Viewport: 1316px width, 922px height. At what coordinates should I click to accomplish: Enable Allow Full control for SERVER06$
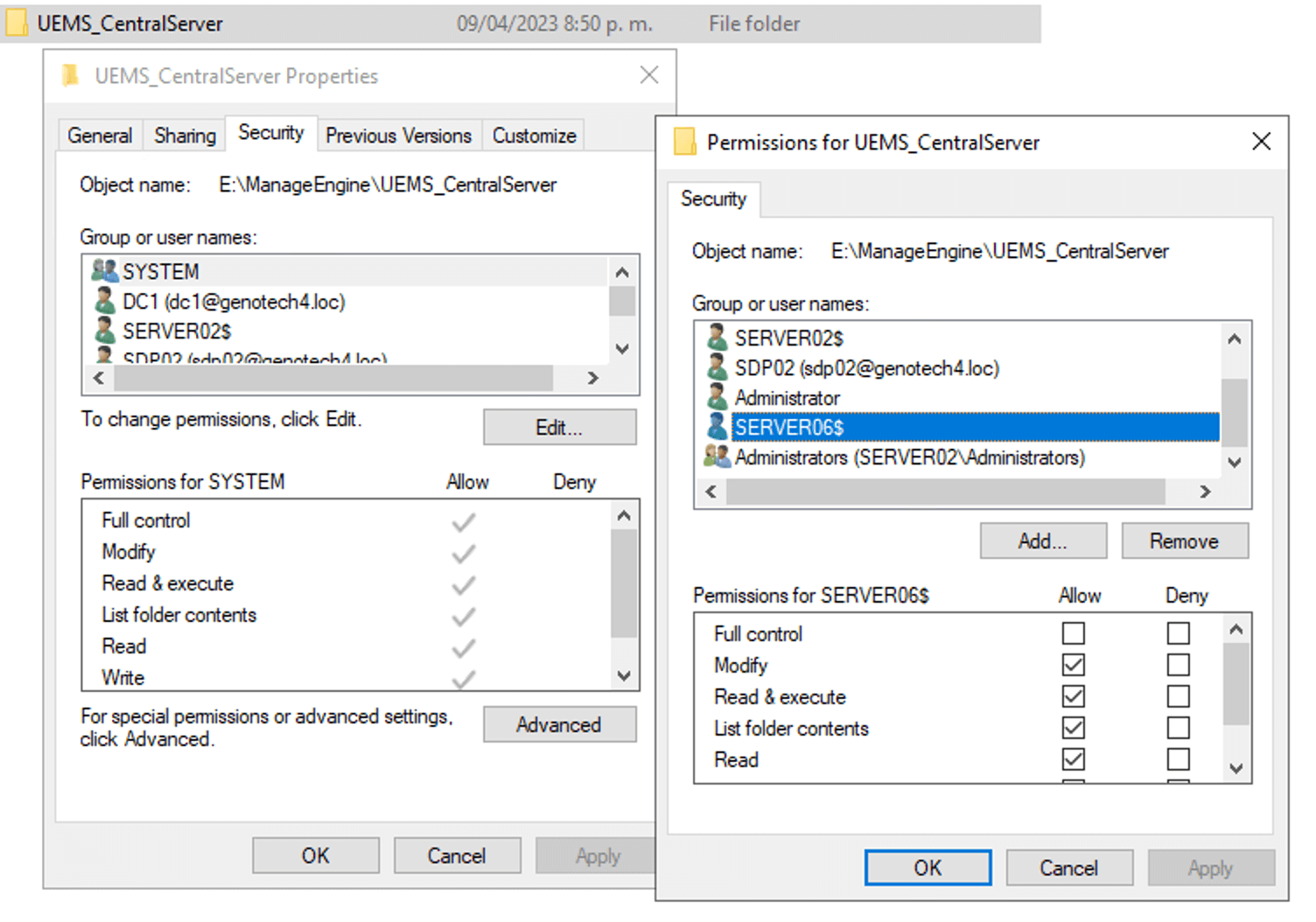click(1074, 632)
